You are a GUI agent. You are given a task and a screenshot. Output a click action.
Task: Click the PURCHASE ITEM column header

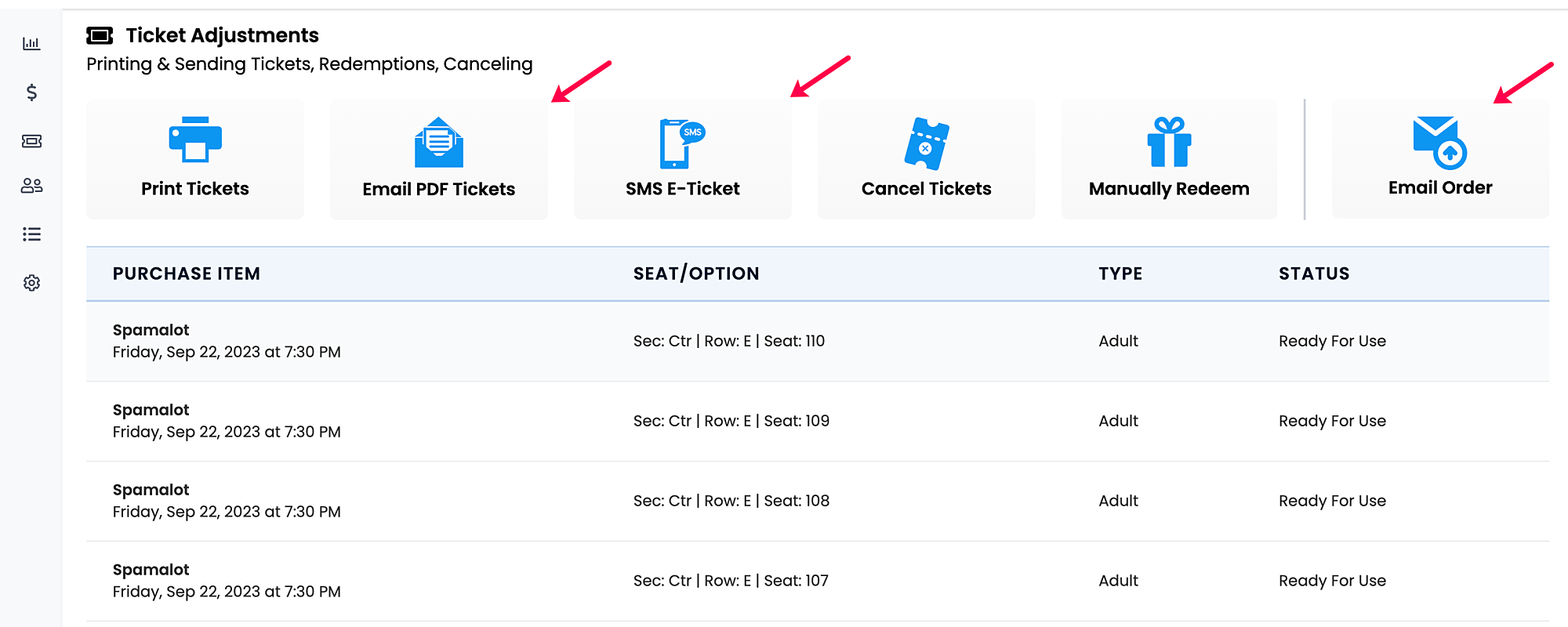click(187, 274)
